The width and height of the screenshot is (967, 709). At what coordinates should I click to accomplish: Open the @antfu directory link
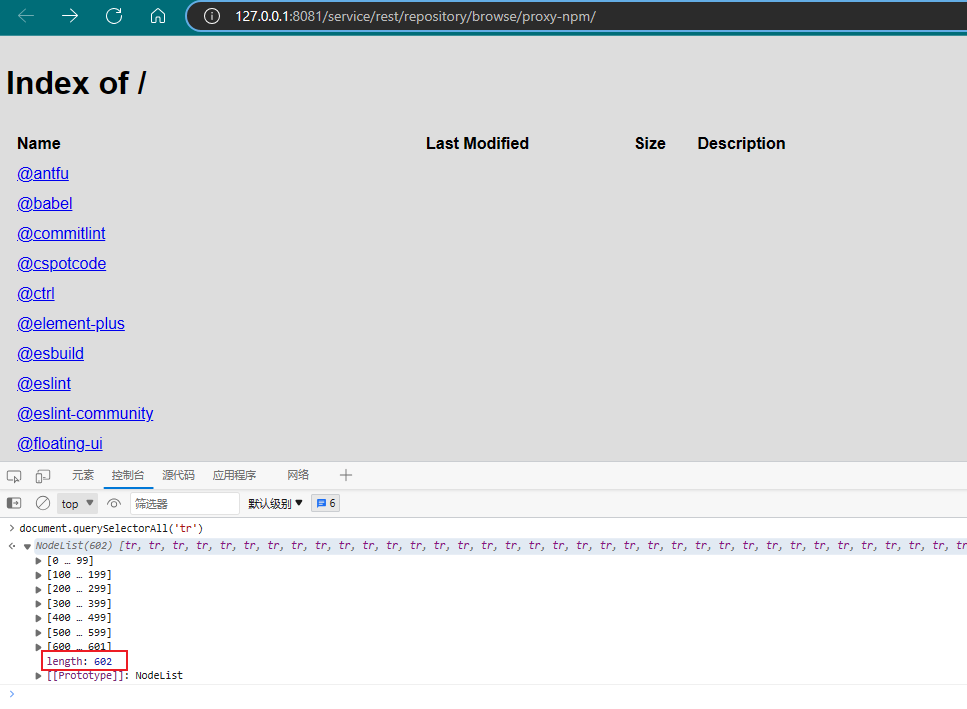43,174
